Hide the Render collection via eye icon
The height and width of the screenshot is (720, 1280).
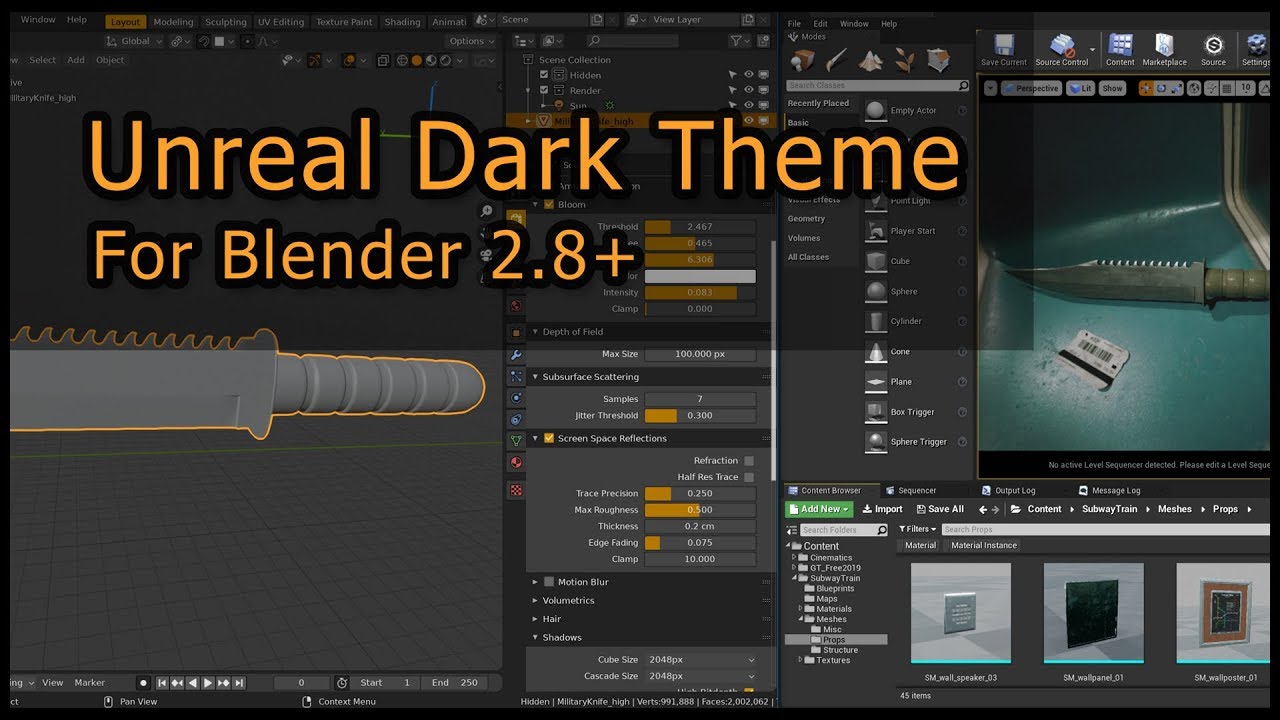click(748, 90)
